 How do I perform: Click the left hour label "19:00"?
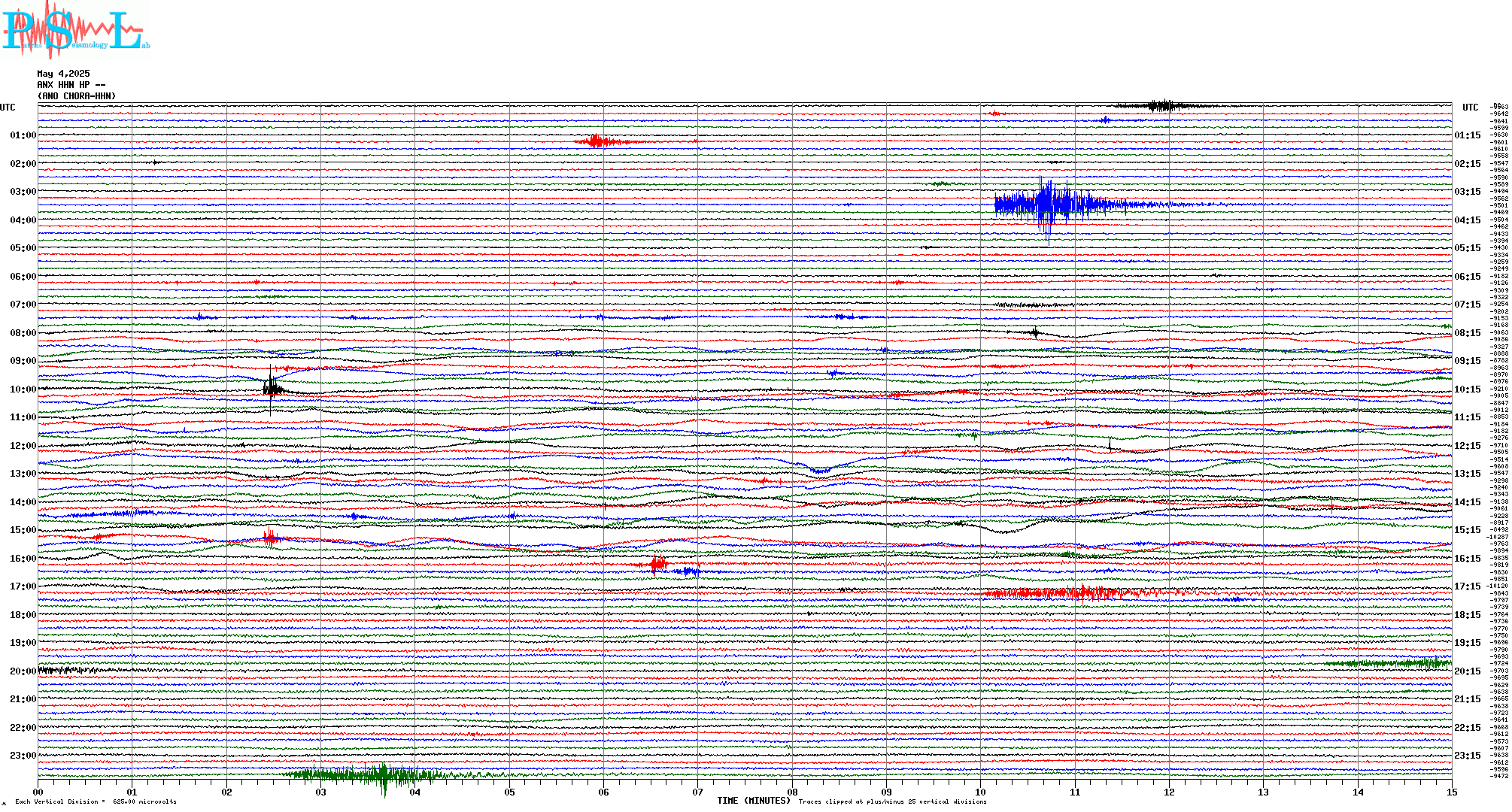click(23, 643)
